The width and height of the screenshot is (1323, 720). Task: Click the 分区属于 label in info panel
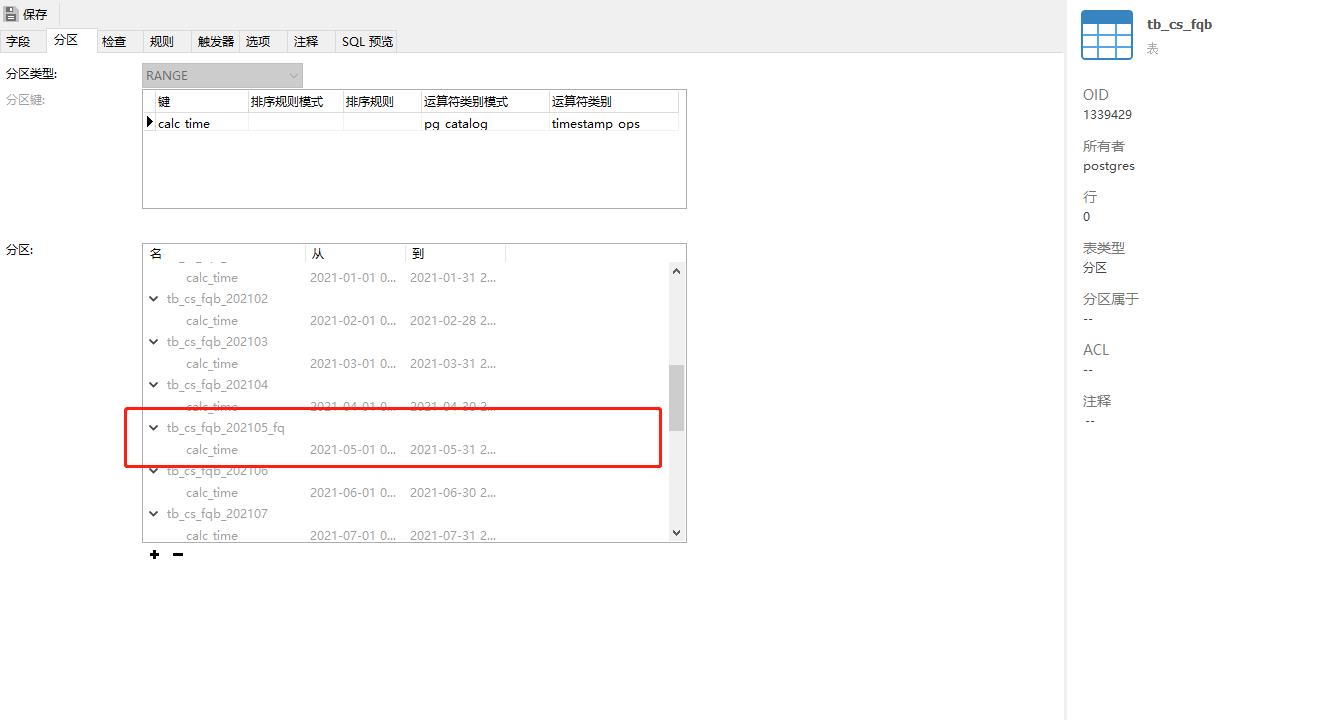coord(1111,299)
